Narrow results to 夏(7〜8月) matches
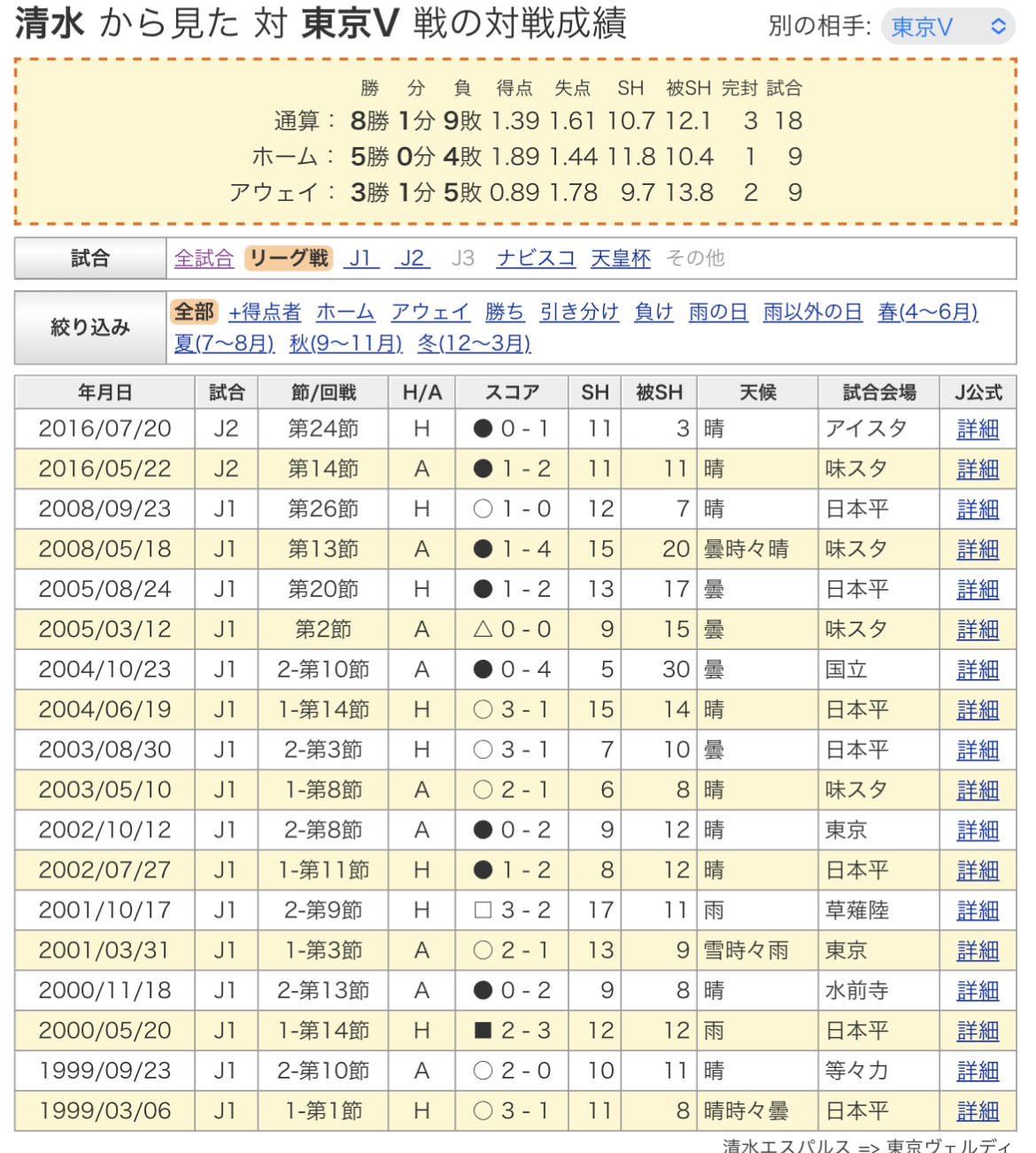Screen dimensions: 1036x1153 pyautogui.click(x=224, y=343)
